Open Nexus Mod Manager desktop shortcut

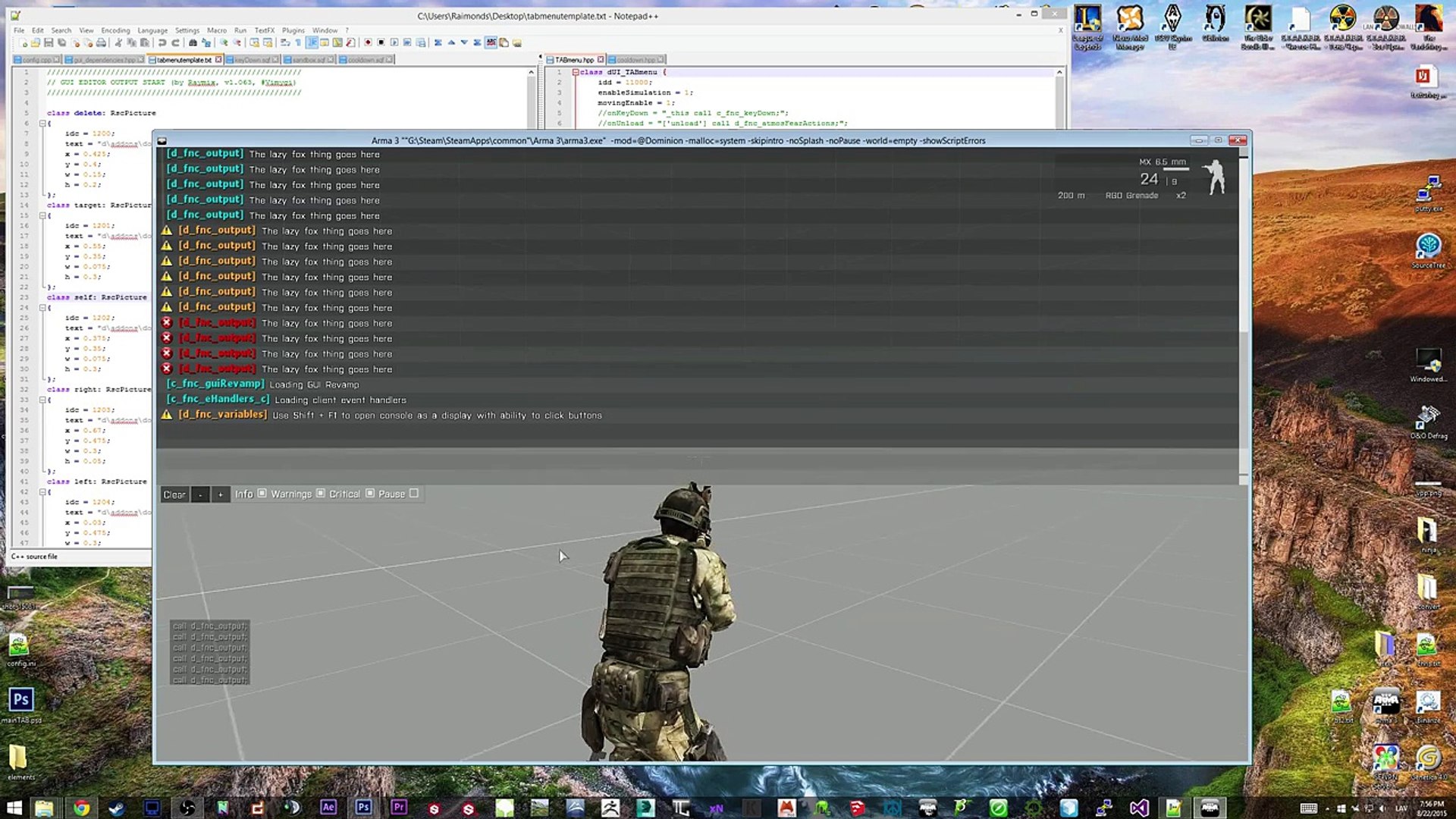(x=1130, y=27)
